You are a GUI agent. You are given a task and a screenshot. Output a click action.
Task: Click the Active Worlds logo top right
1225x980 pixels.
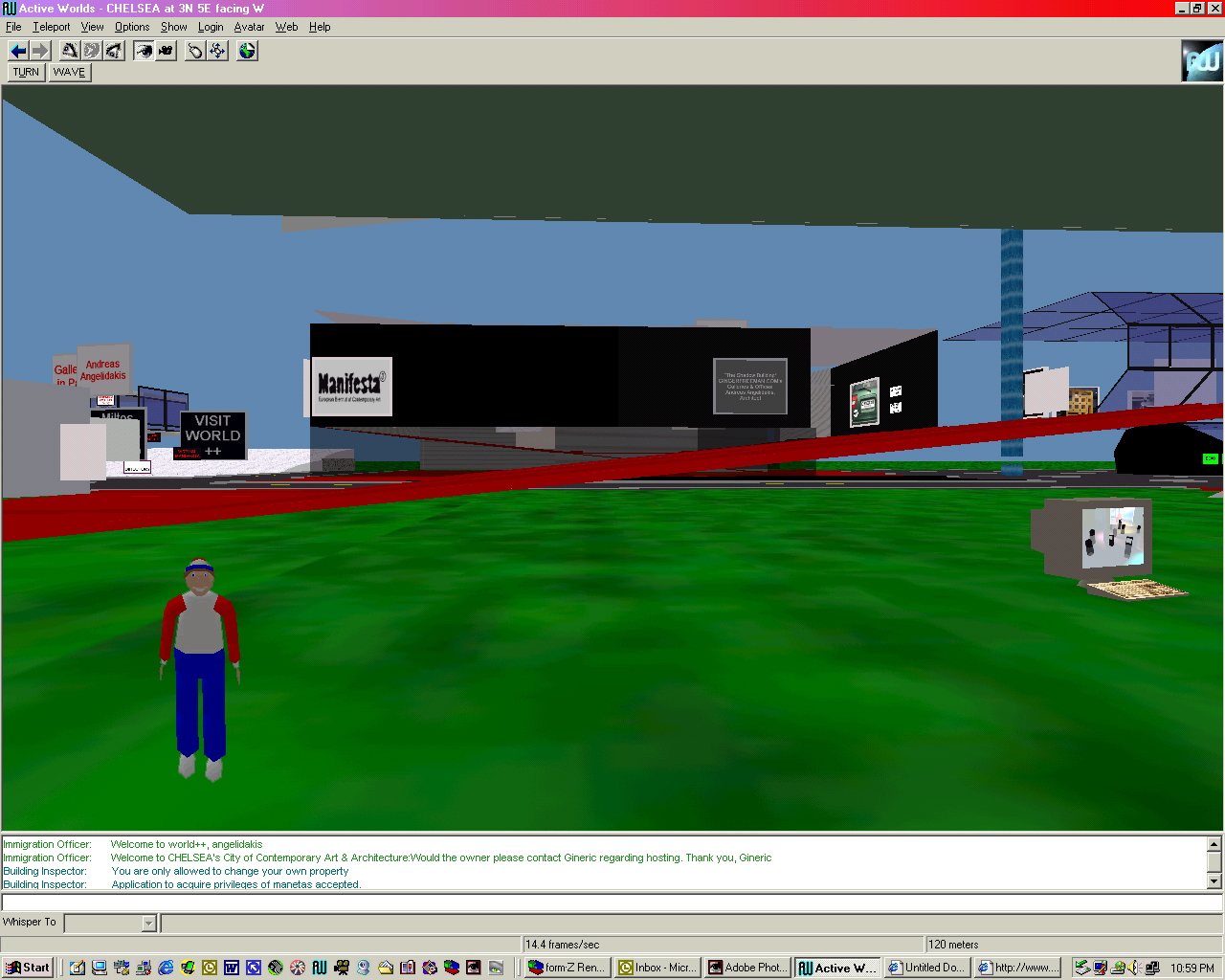point(1201,60)
